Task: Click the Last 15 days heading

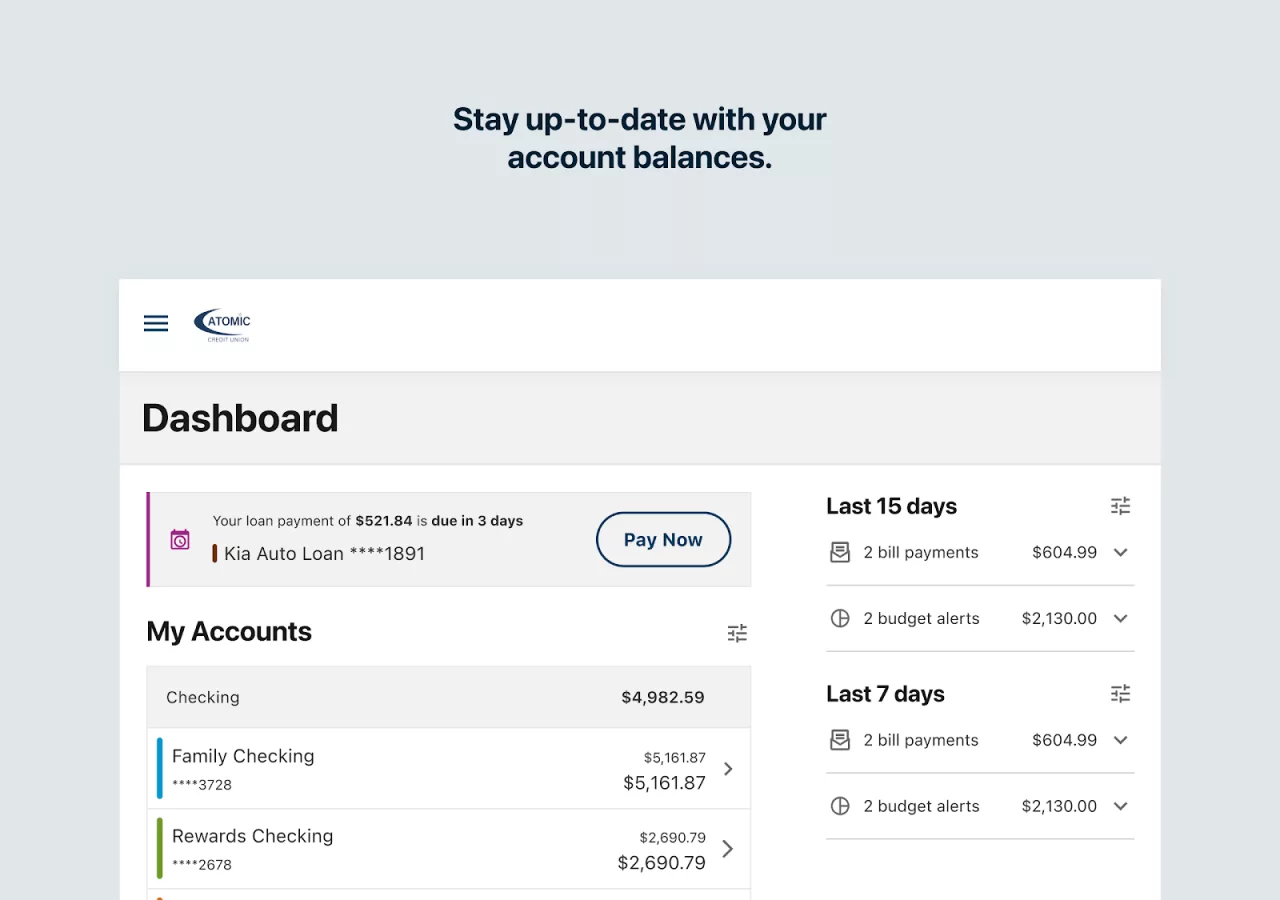Action: click(891, 506)
